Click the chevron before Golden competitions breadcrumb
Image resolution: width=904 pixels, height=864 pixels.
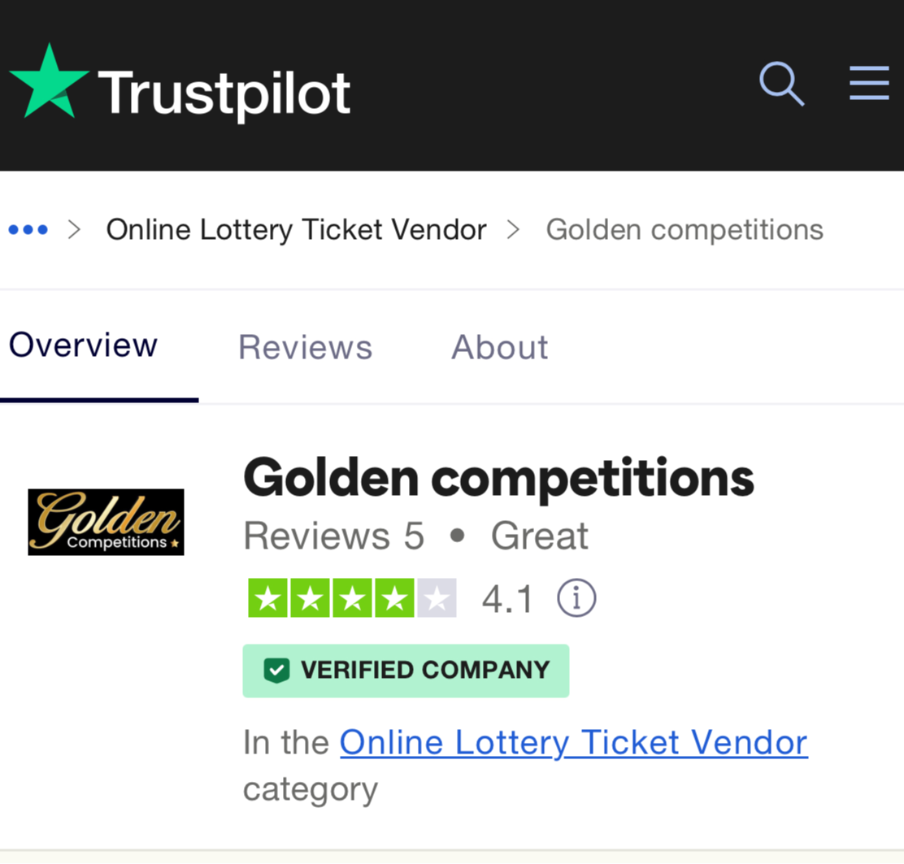click(513, 230)
